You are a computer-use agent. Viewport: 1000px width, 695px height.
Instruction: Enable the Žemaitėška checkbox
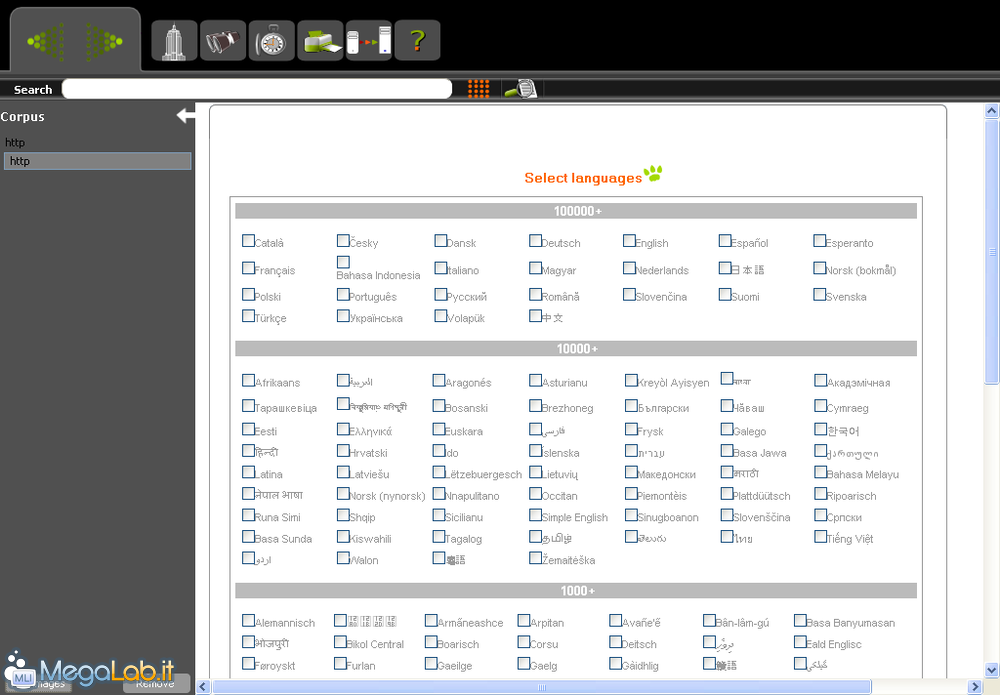536,557
